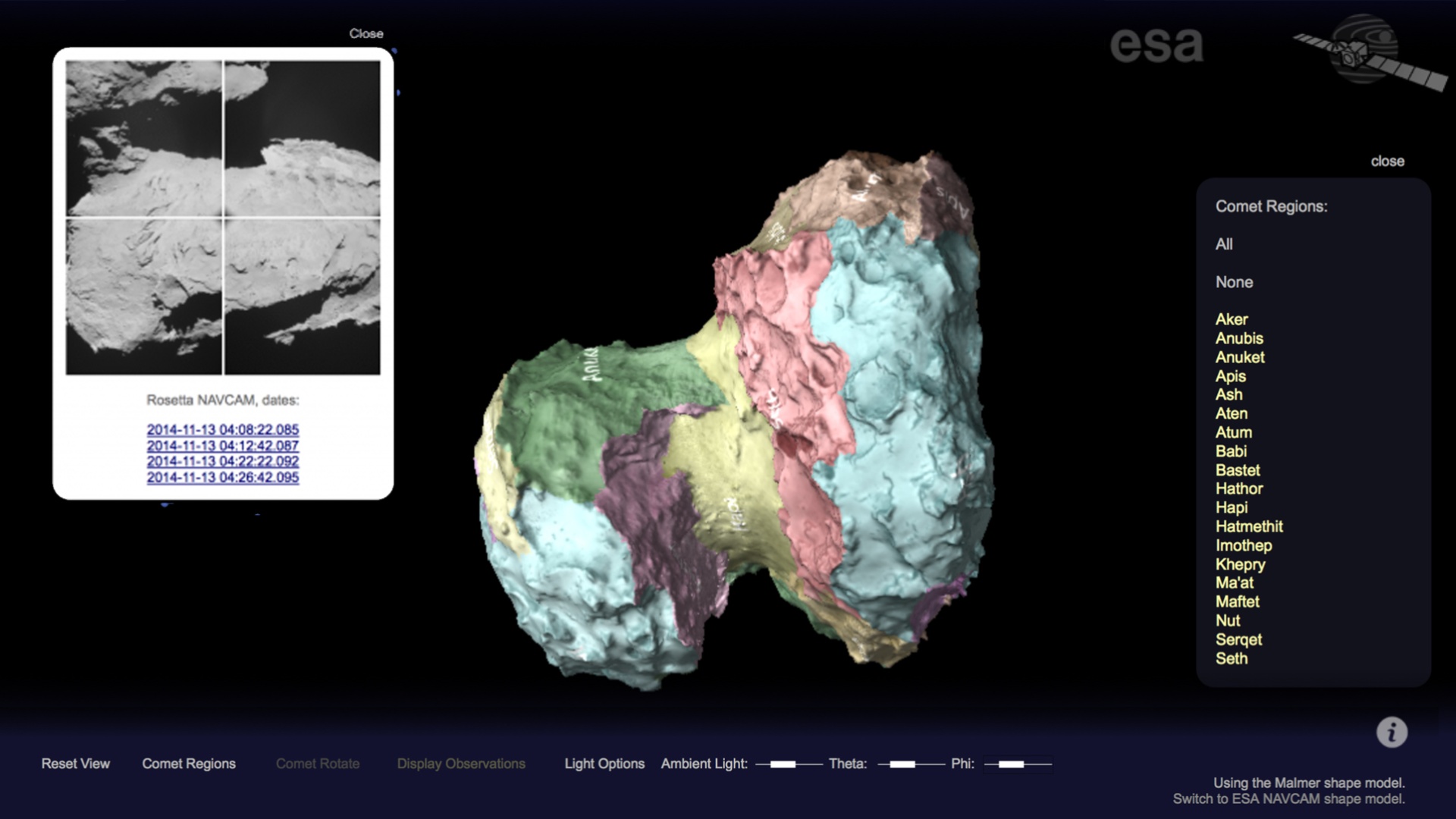Select All comet regions
This screenshot has height=819, width=1456.
pyautogui.click(x=1224, y=244)
